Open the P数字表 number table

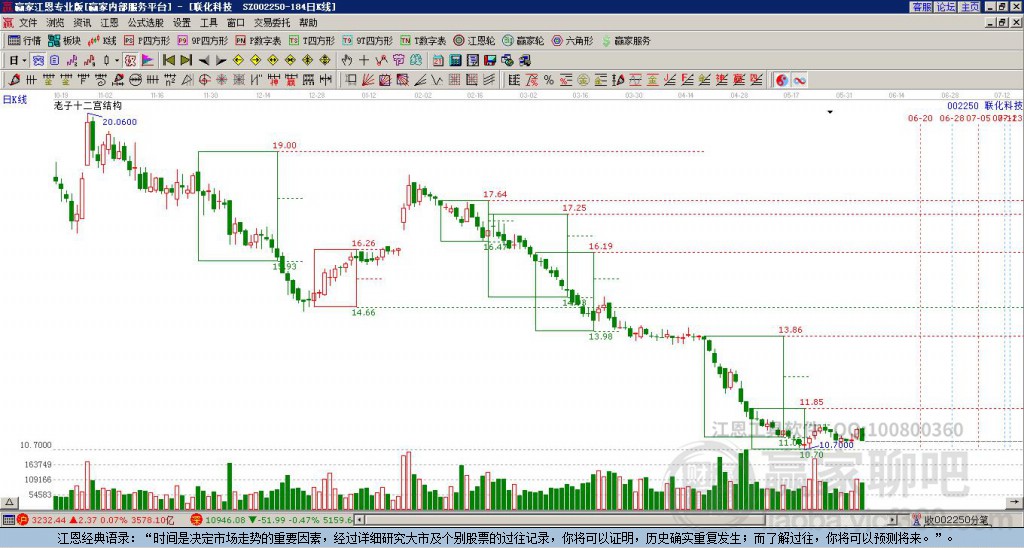tap(258, 40)
